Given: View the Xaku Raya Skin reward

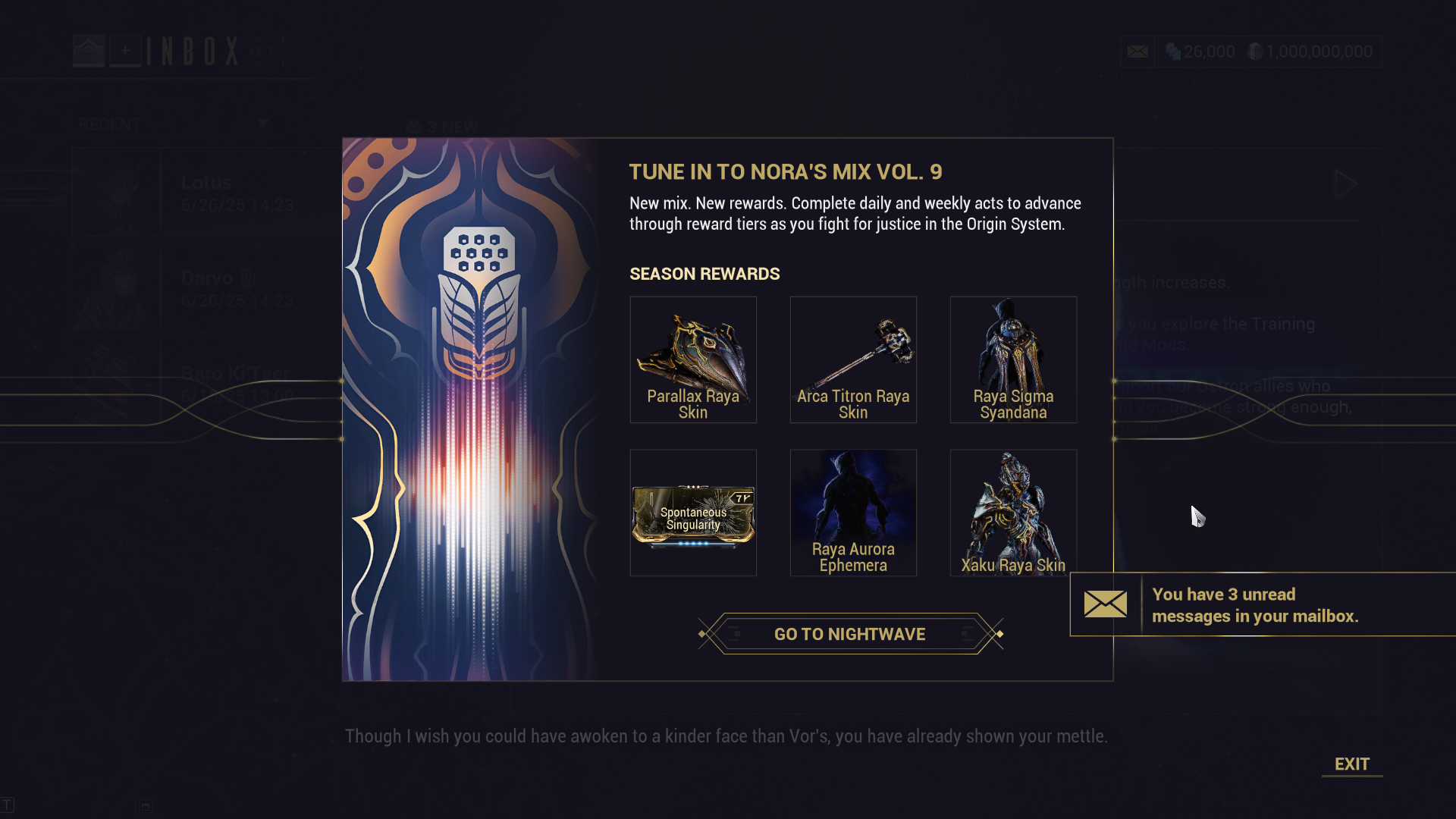Looking at the screenshot, I should [x=1013, y=513].
